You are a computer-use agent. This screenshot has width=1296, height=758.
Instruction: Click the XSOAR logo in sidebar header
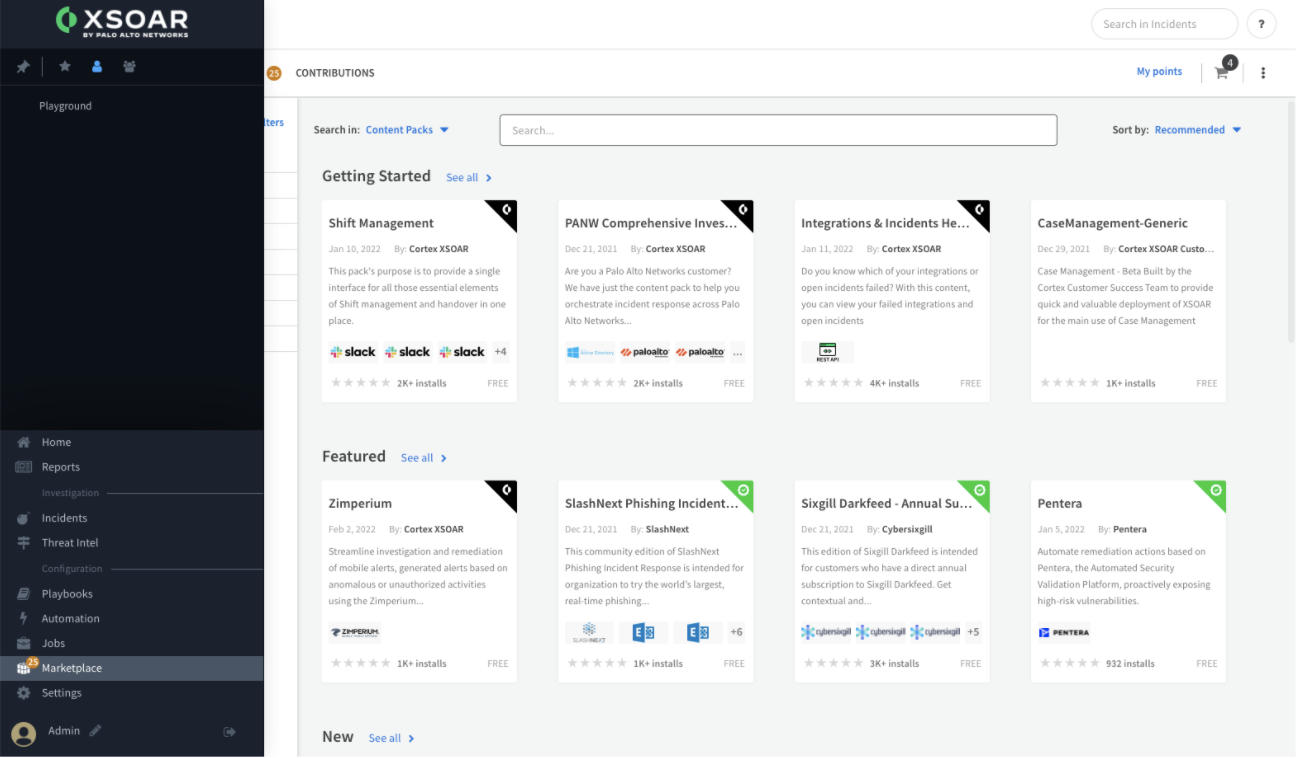(x=121, y=20)
